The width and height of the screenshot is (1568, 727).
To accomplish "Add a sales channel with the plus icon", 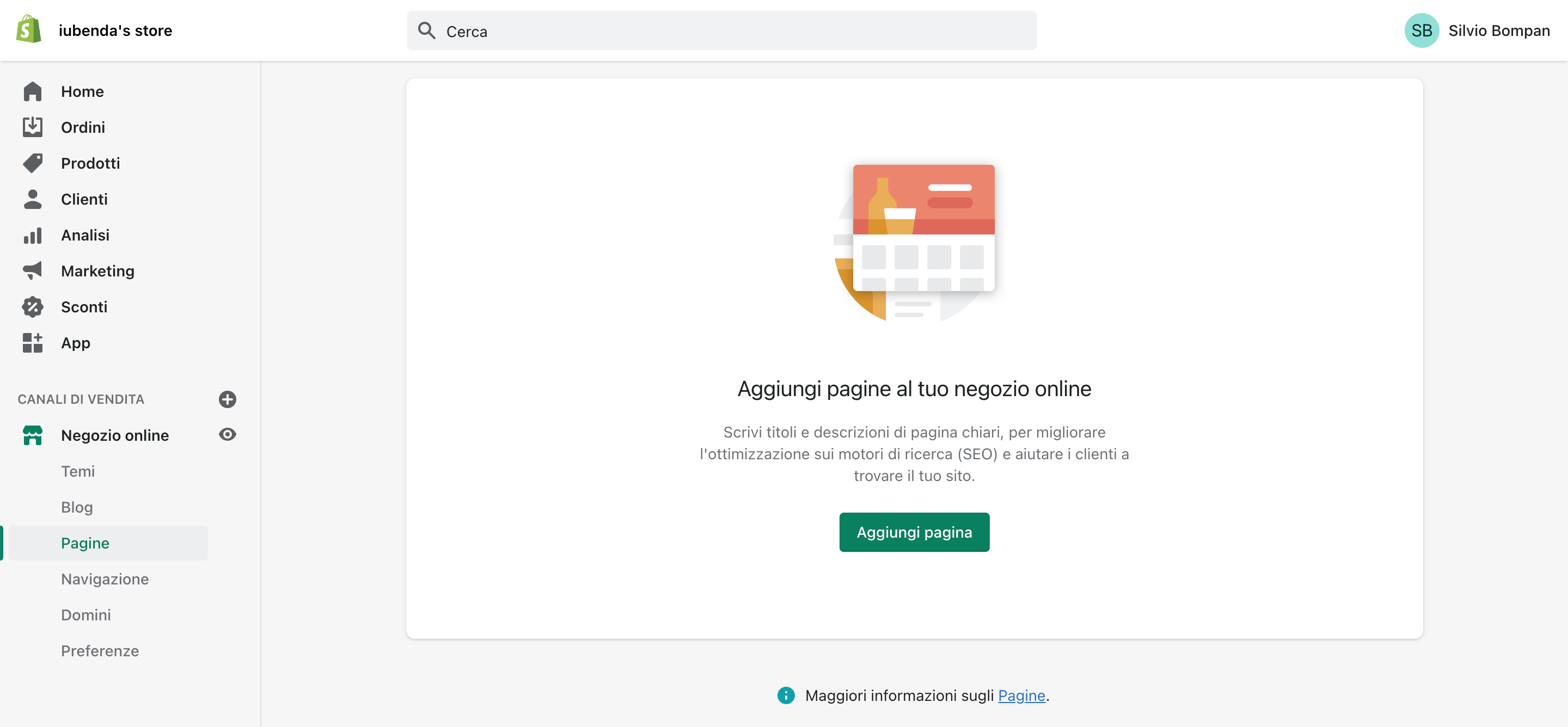I will 227,400.
